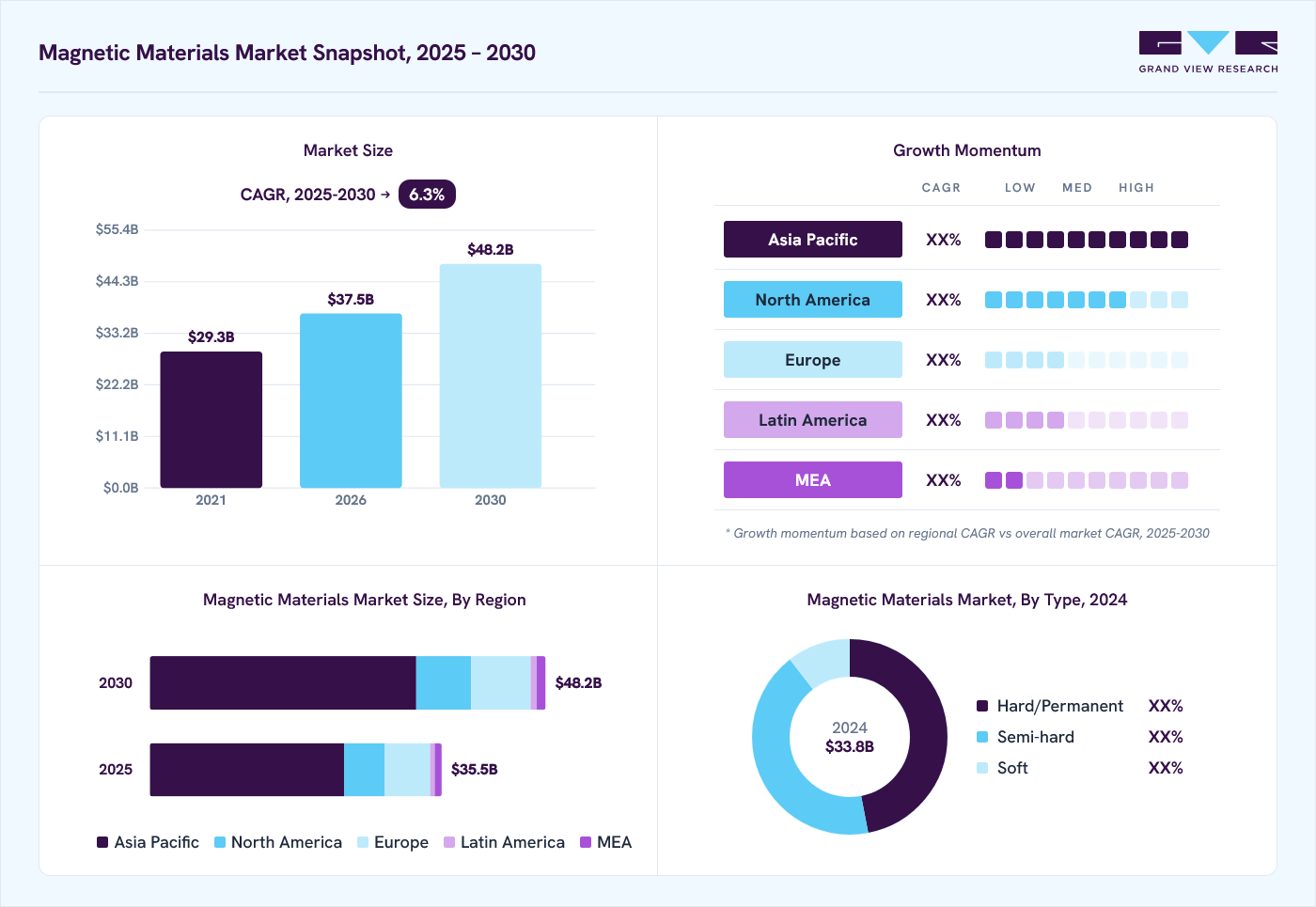Click the HIGH column header
Viewport: 1316px width, 907px height.
coord(1136,188)
